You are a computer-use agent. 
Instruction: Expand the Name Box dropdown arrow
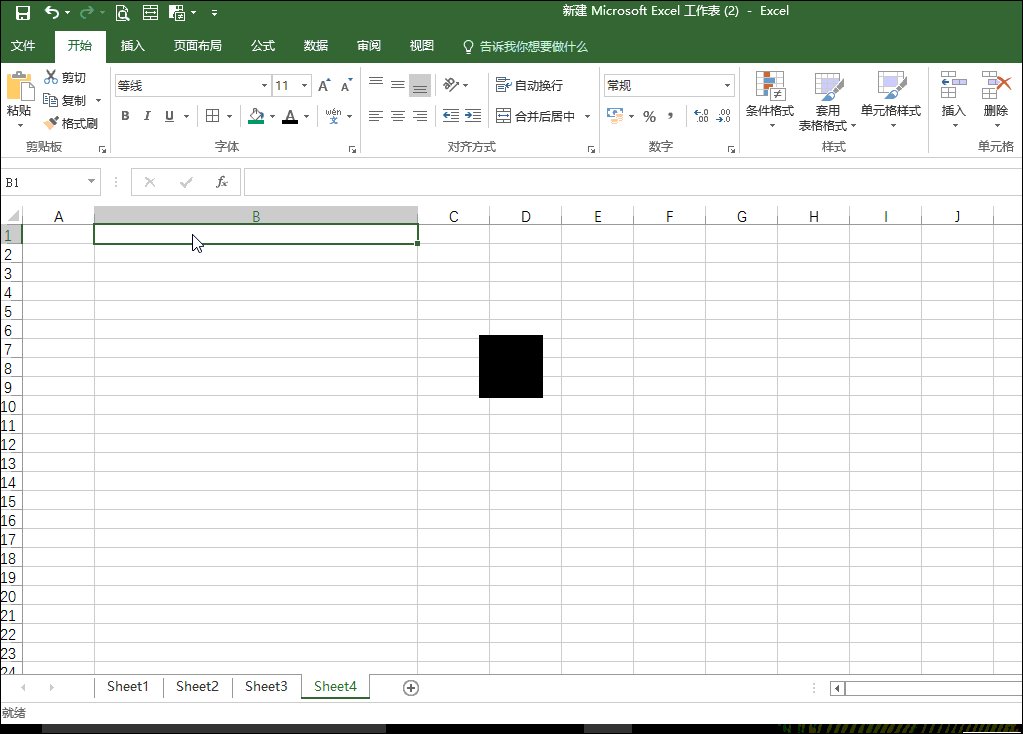click(92, 182)
